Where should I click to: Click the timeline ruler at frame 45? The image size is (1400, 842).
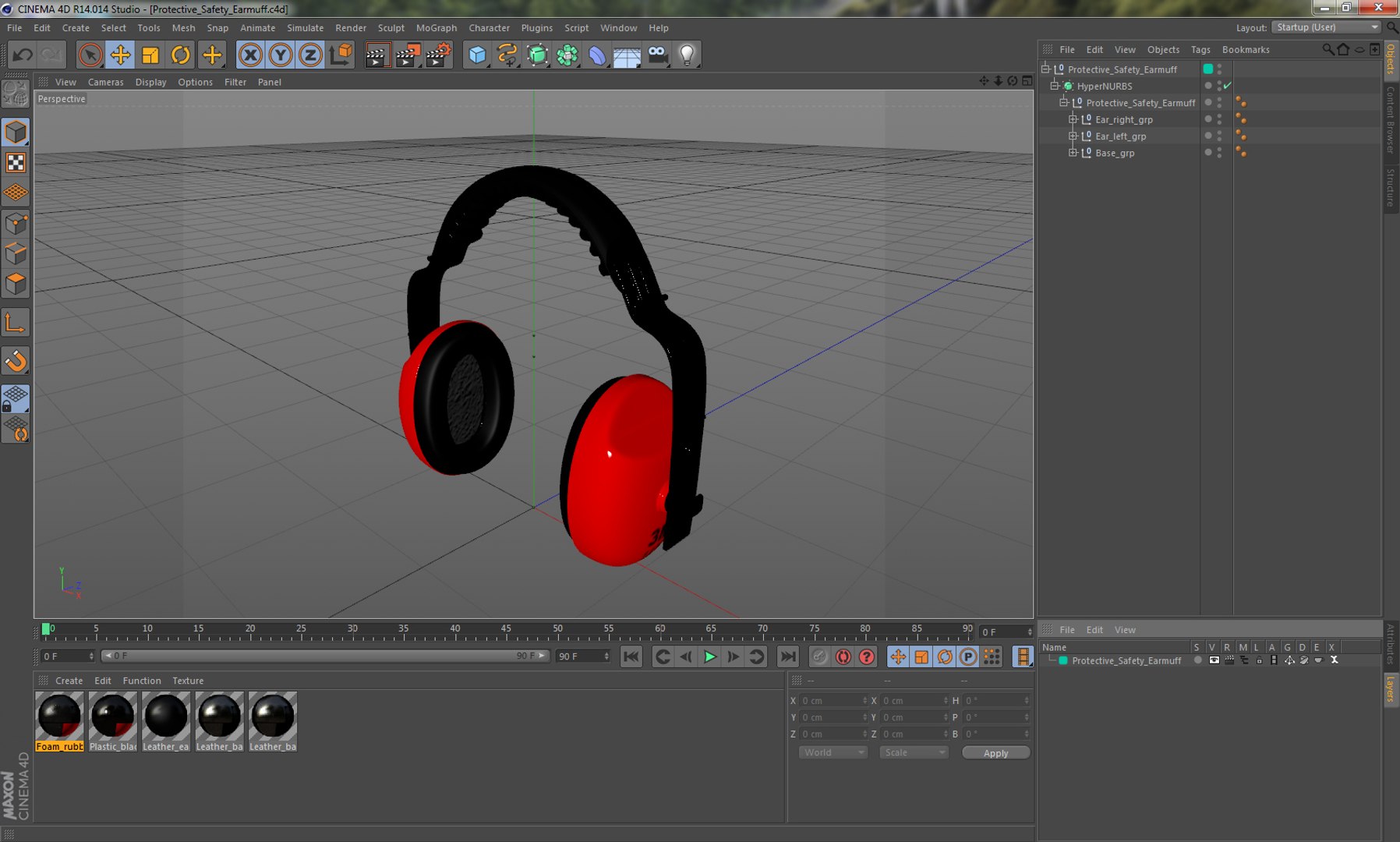tap(506, 631)
